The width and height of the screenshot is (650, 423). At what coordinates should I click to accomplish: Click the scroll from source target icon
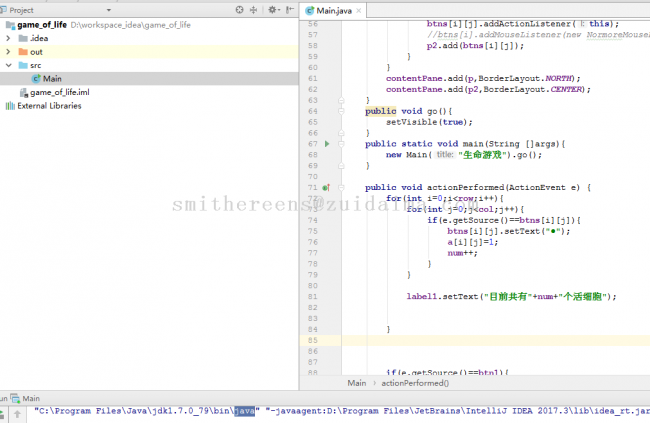pos(237,9)
